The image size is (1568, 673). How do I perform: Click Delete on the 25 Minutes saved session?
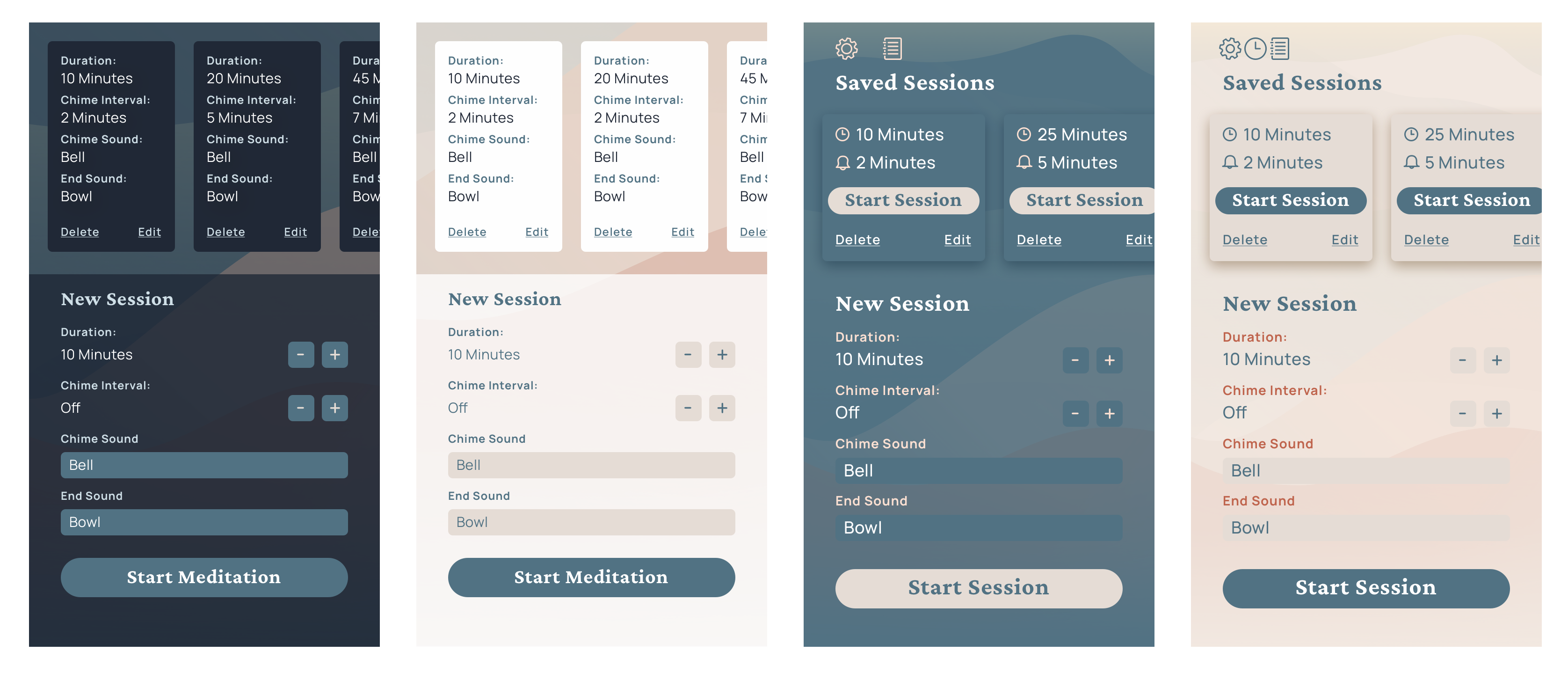[x=1039, y=239]
